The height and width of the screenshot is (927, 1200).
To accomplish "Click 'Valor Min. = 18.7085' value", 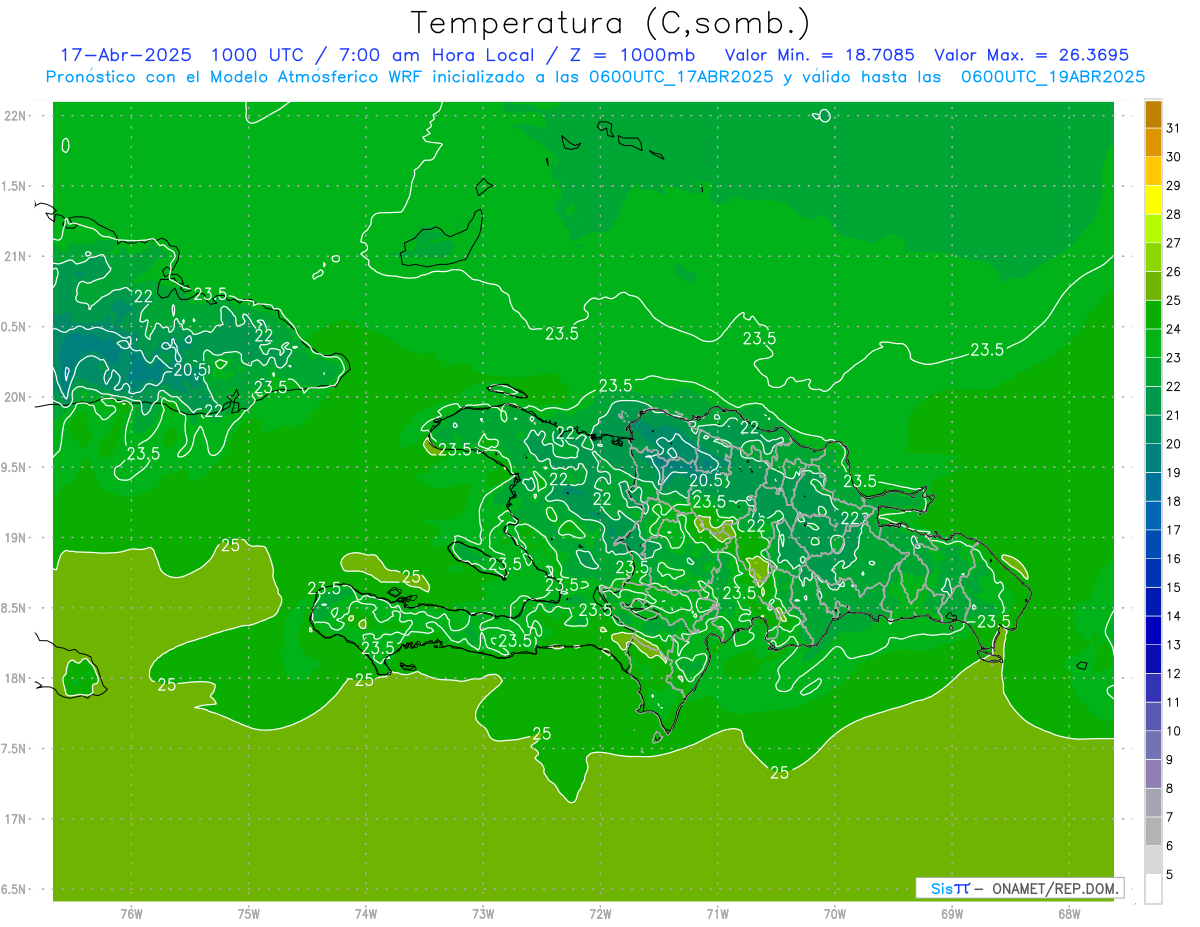I will 820,55.
